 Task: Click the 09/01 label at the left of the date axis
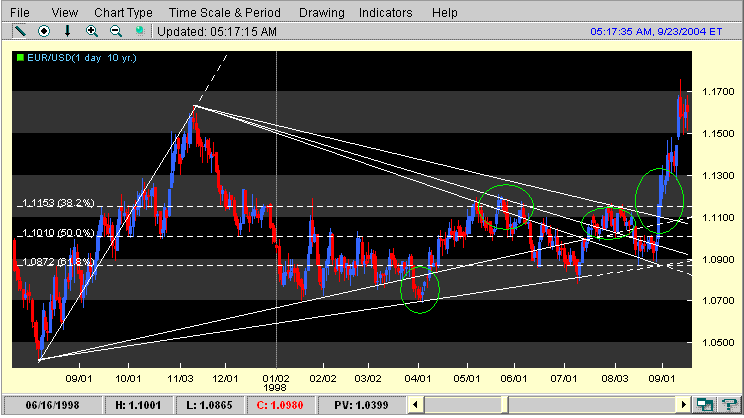79,379
